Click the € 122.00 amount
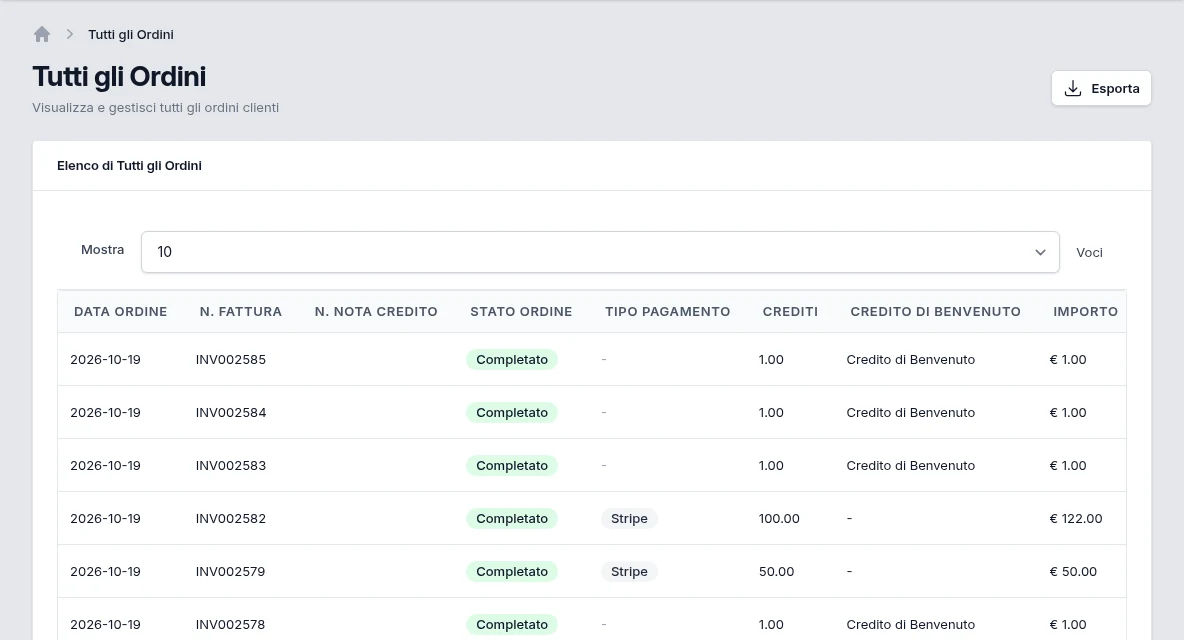Viewport: 1184px width, 640px height. click(1076, 518)
